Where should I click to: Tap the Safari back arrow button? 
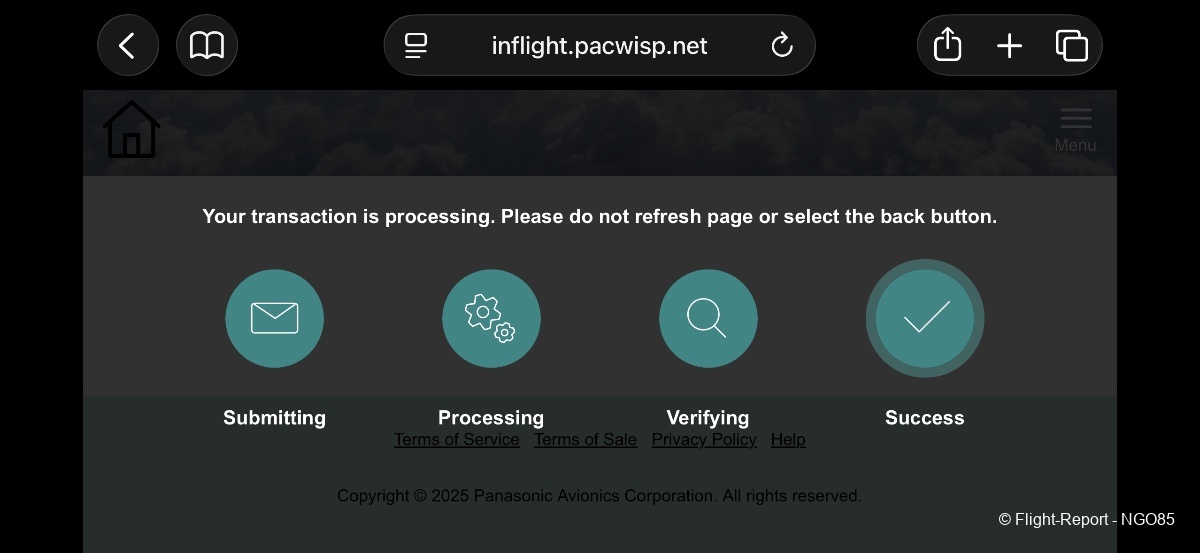[128, 46]
